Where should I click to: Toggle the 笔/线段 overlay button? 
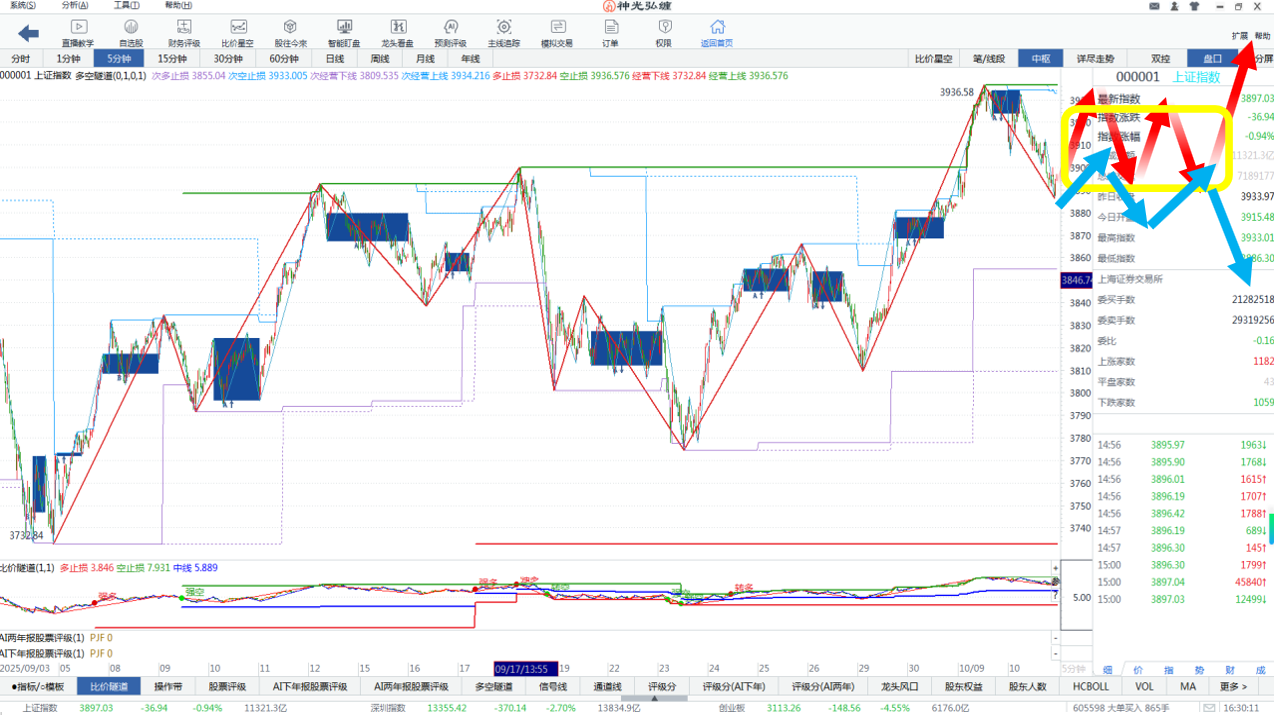988,59
